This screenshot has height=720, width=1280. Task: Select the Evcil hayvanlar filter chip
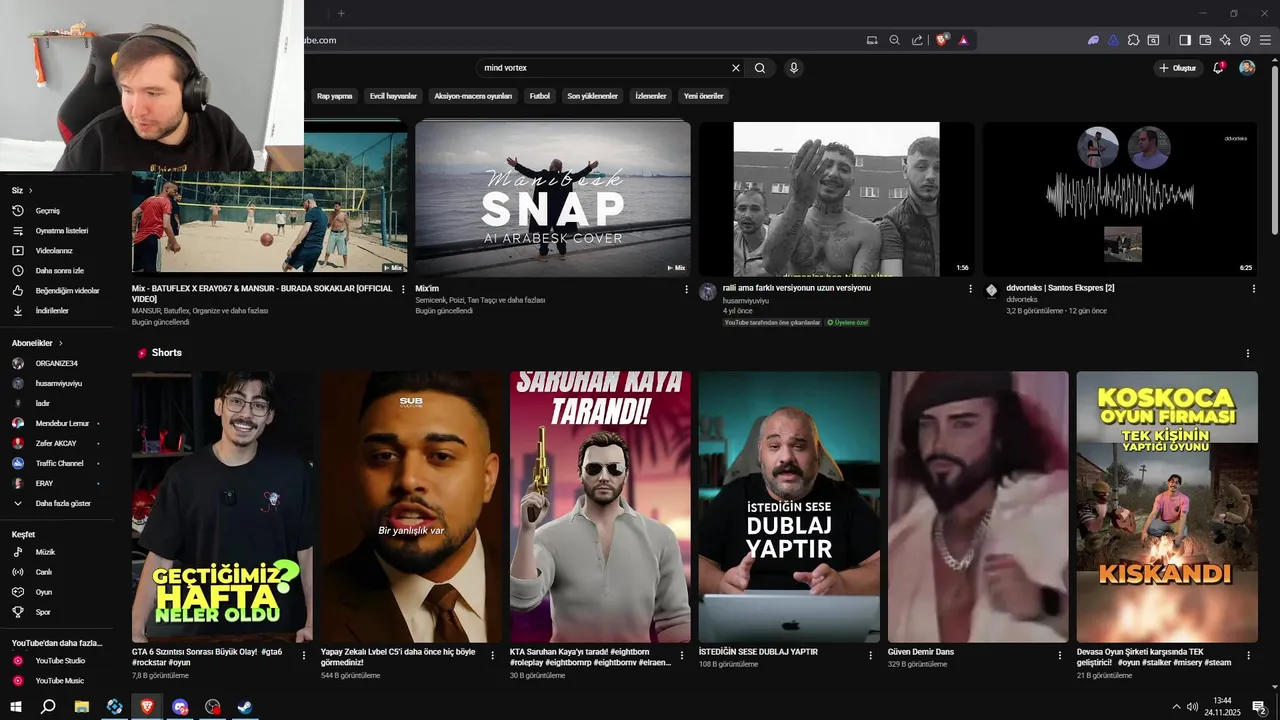click(393, 96)
